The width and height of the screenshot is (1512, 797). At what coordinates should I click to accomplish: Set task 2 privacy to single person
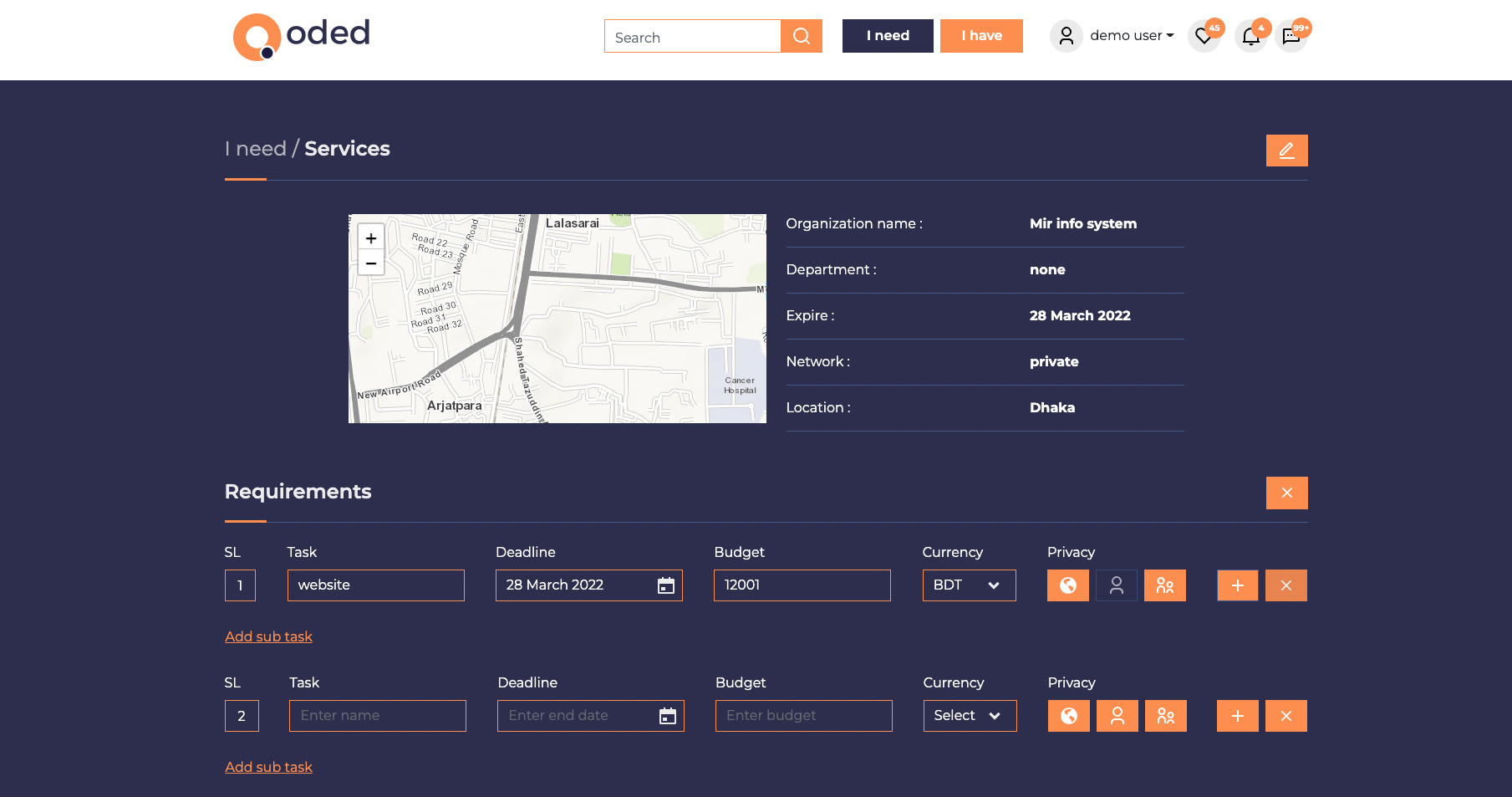1117,716
